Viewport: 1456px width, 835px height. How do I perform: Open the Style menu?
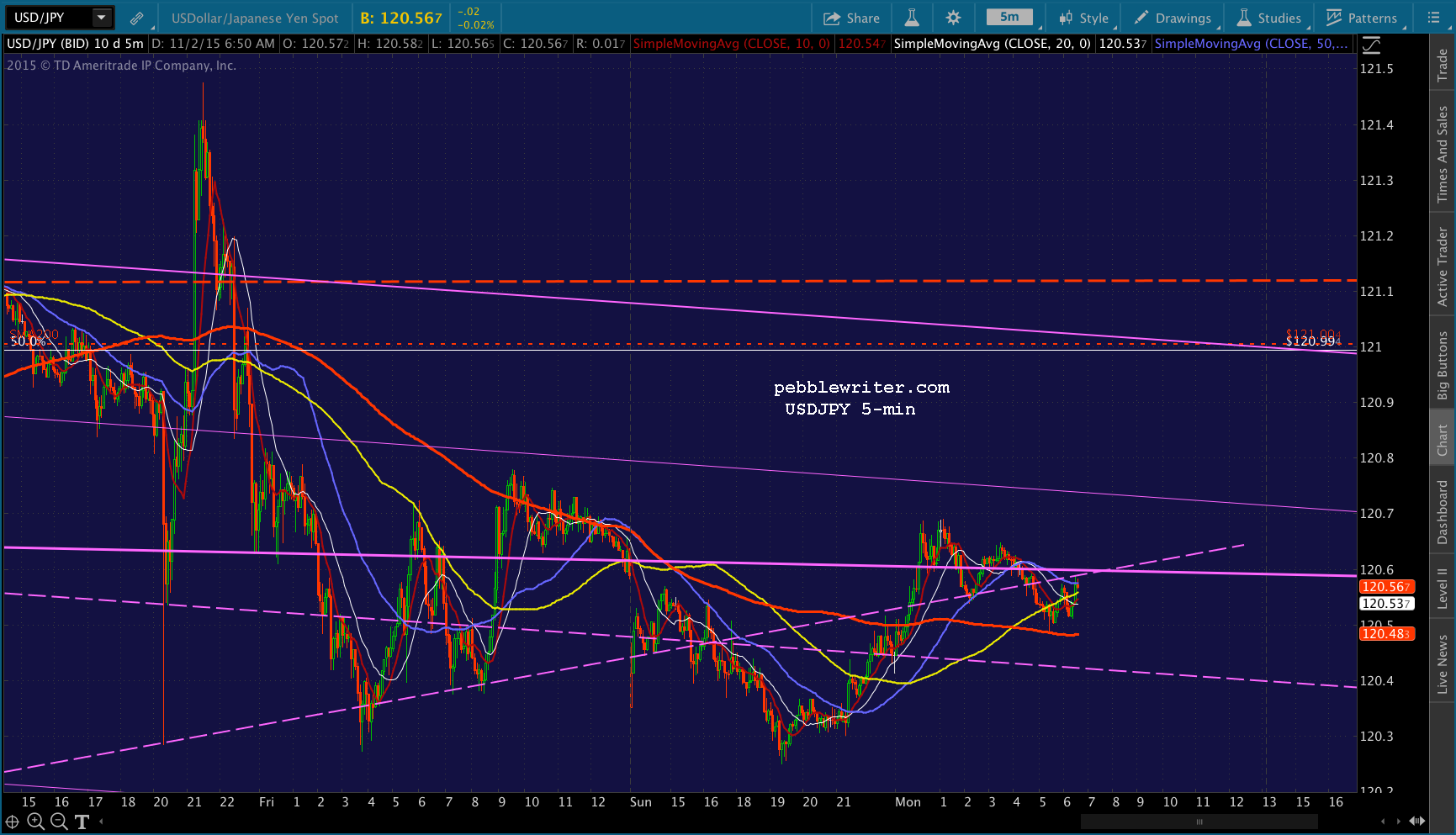pyautogui.click(x=1084, y=18)
